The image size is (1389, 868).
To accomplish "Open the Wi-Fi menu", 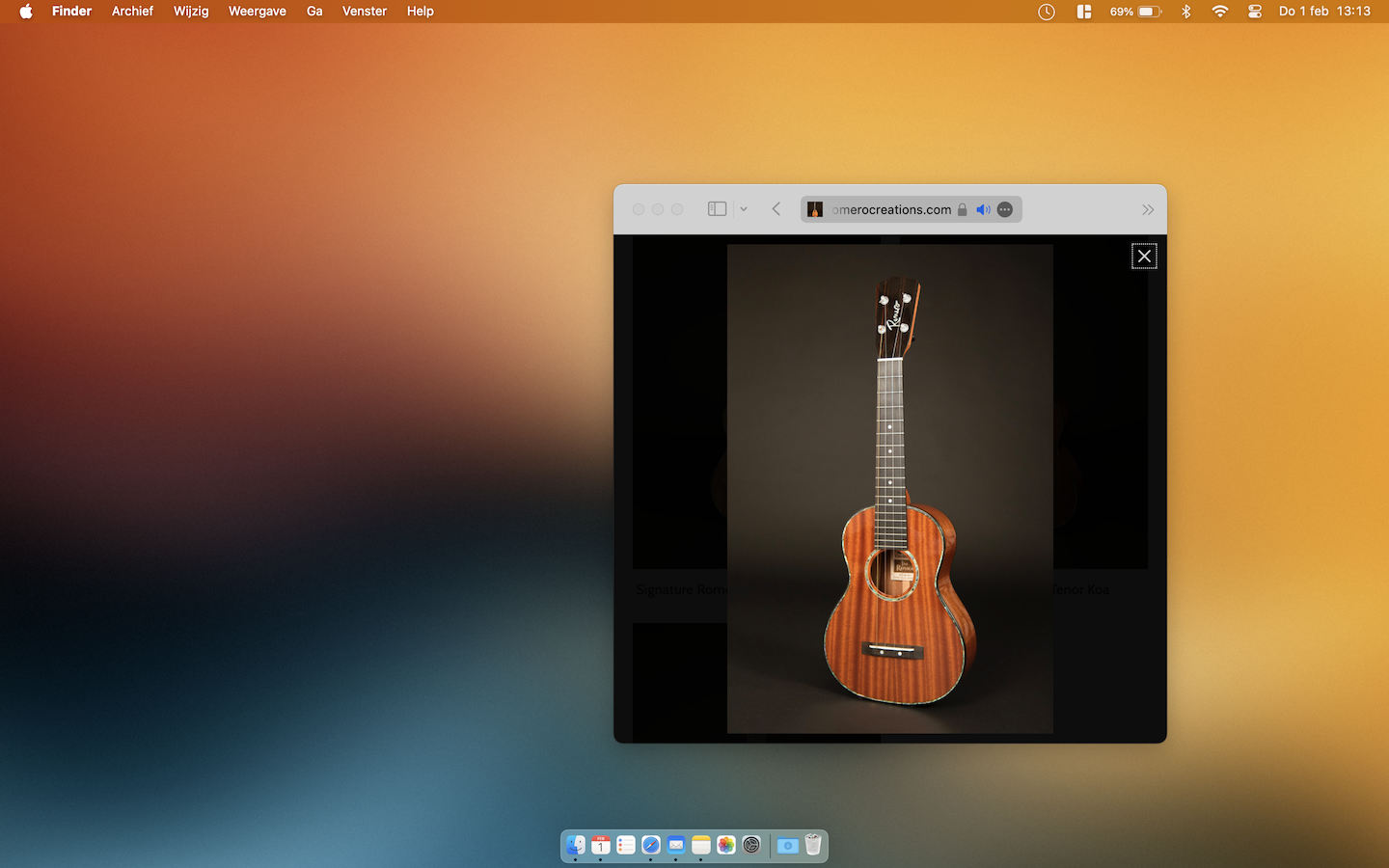I will [x=1220, y=12].
